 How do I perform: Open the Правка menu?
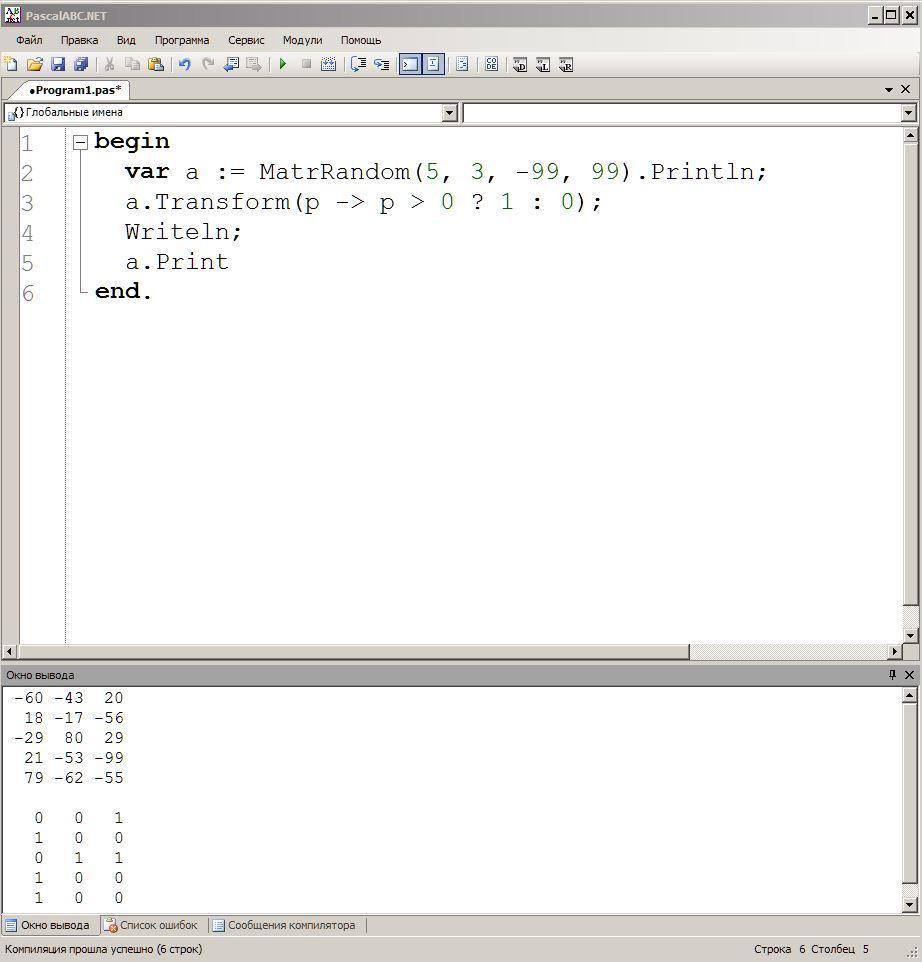tap(79, 40)
